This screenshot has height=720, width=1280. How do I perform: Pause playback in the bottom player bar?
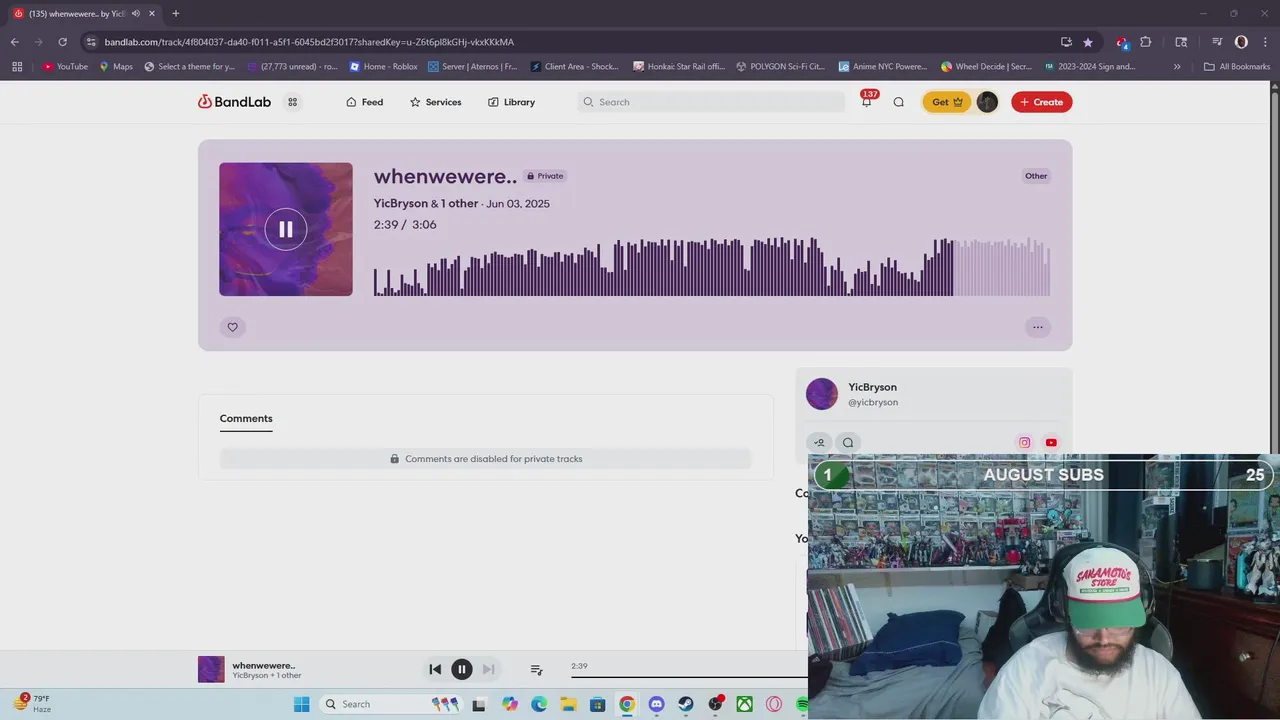coord(461,669)
